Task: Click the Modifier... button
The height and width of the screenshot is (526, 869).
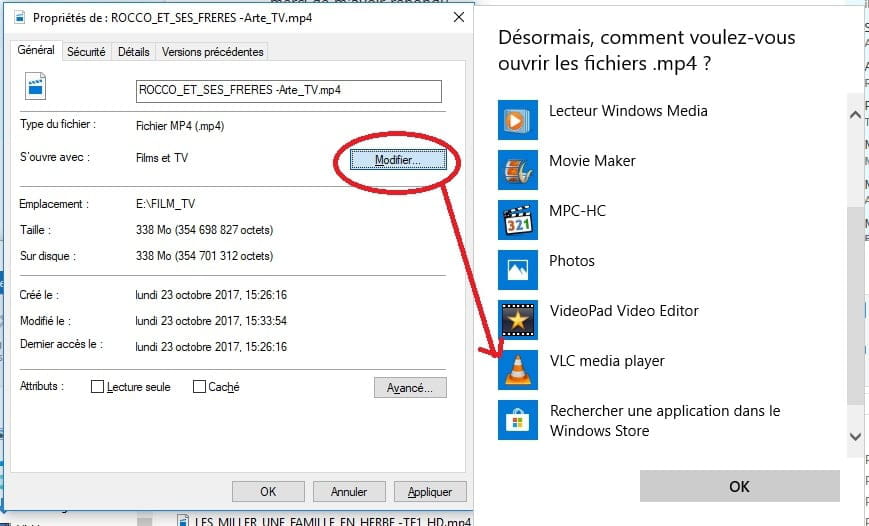Action: (x=398, y=160)
